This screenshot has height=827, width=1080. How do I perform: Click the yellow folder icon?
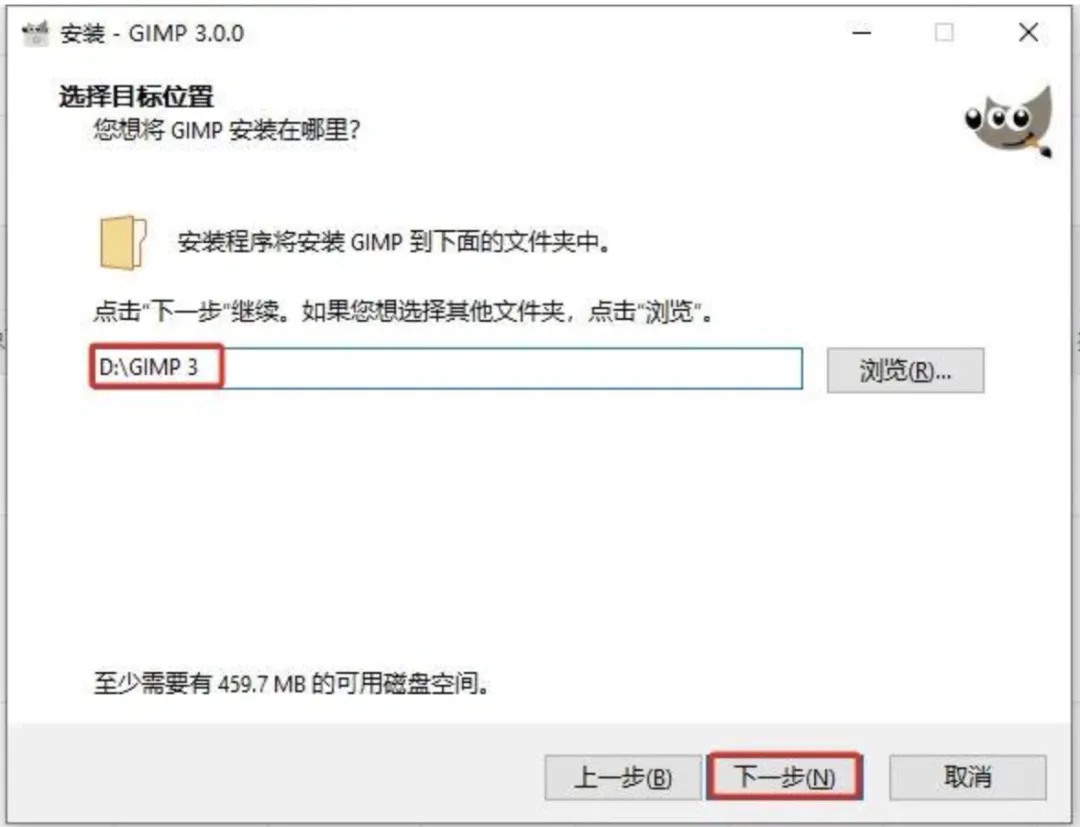pos(123,242)
